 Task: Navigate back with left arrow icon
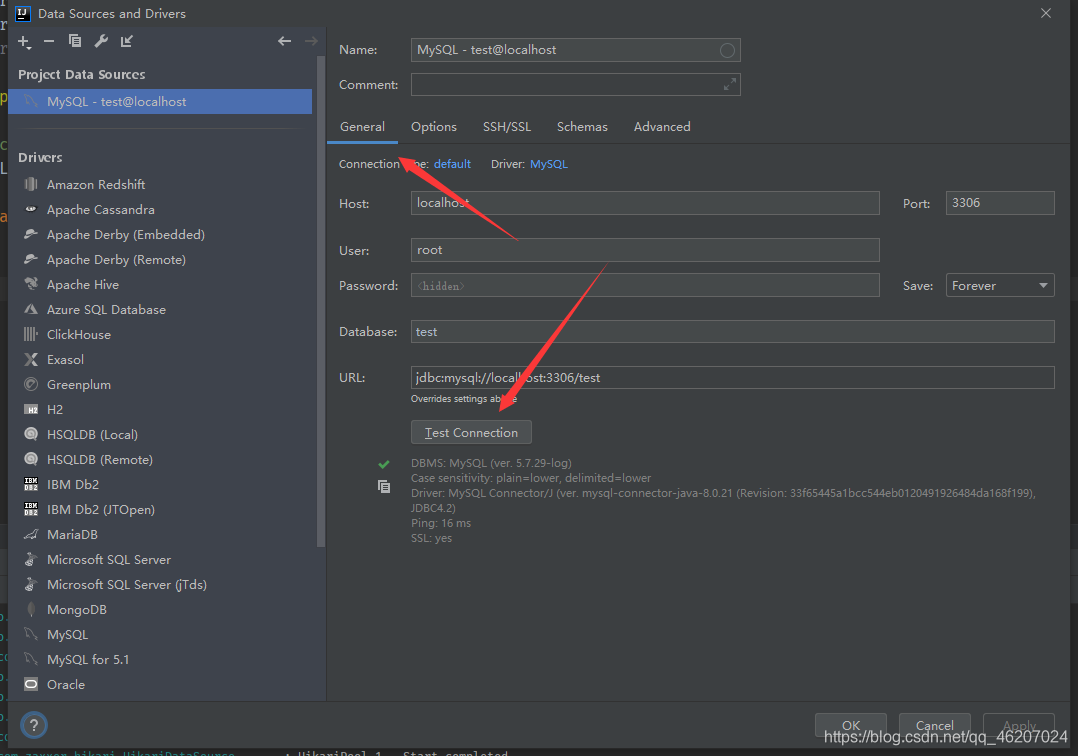(285, 41)
